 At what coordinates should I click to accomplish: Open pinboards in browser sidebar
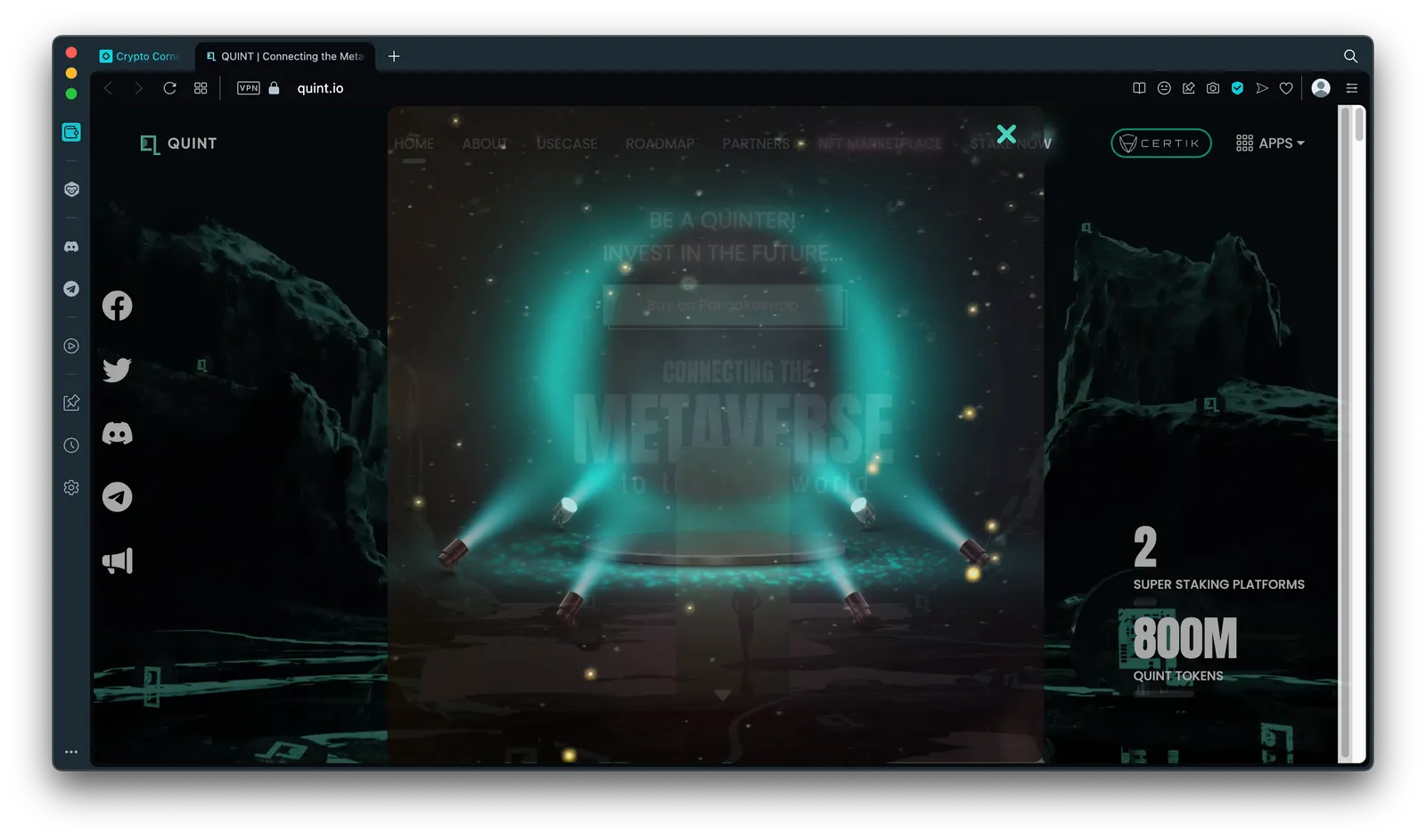point(71,403)
